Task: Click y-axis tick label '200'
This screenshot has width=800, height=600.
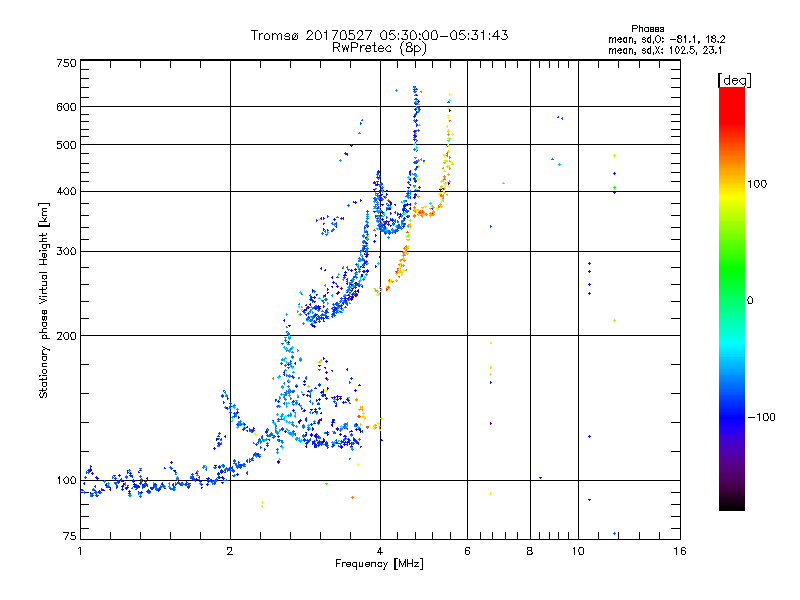Action: click(x=67, y=336)
